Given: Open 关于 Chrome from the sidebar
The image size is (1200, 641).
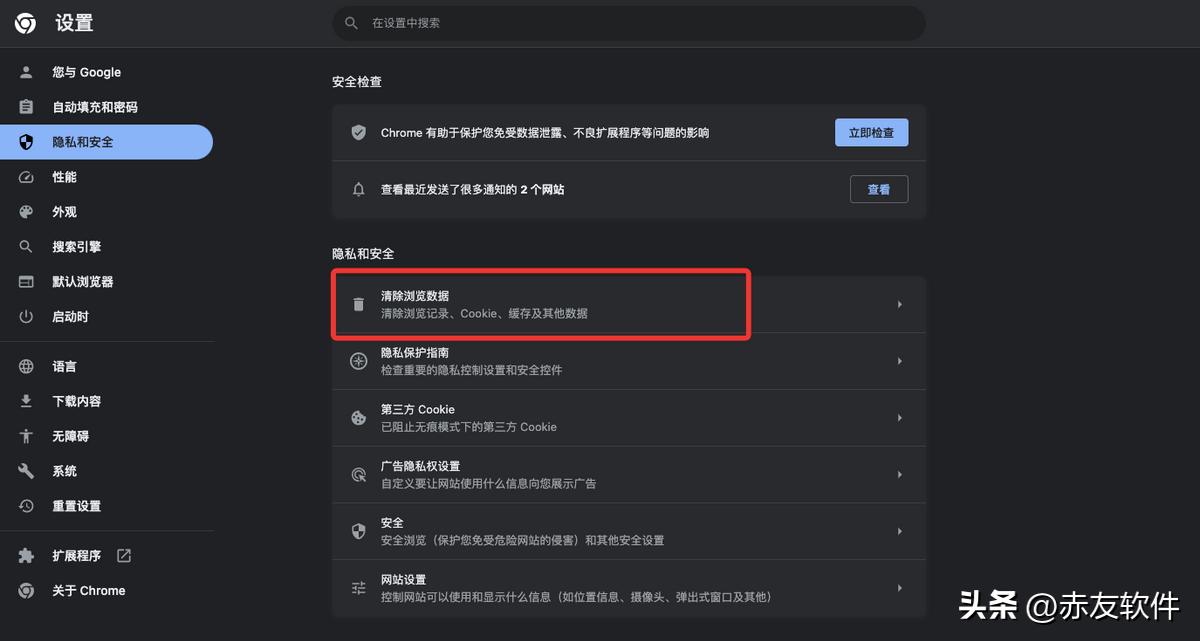Looking at the screenshot, I should click(90, 590).
